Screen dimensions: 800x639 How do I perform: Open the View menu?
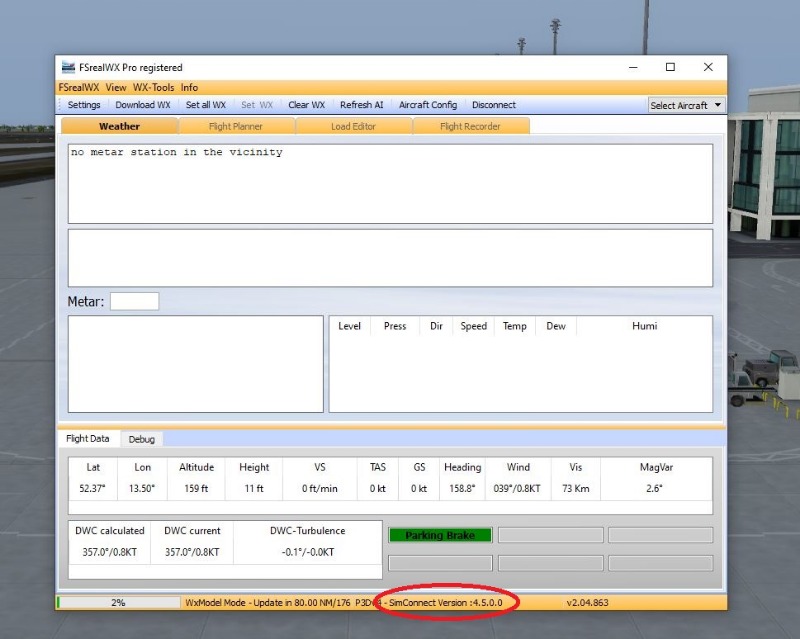pyautogui.click(x=116, y=88)
